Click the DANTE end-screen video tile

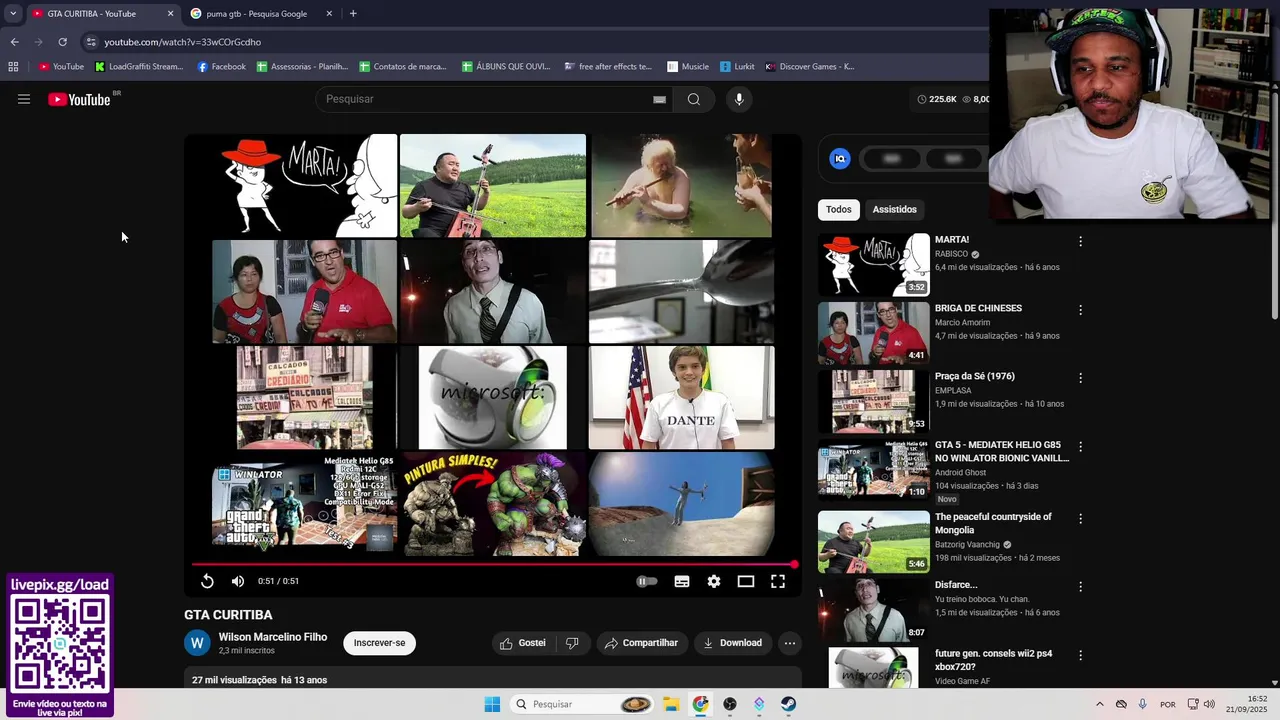pyautogui.click(x=681, y=397)
